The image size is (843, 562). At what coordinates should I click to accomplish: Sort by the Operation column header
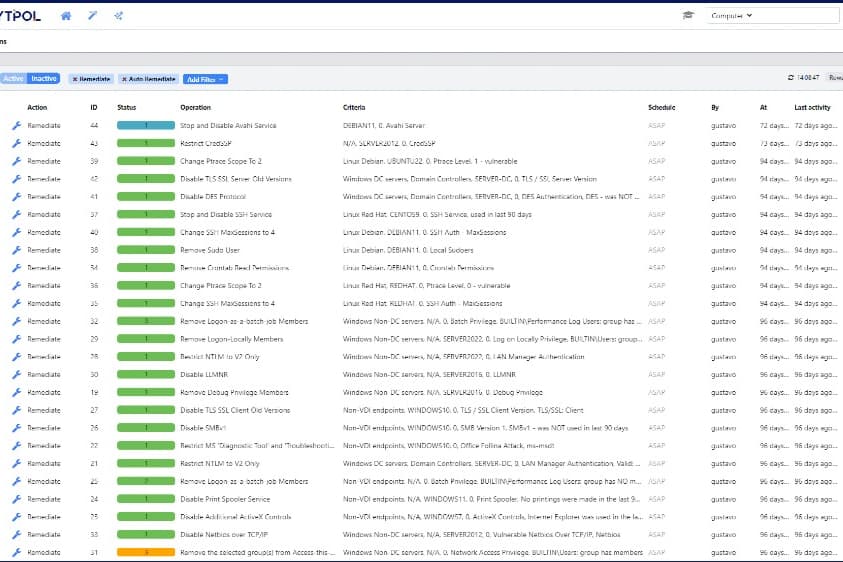196,108
